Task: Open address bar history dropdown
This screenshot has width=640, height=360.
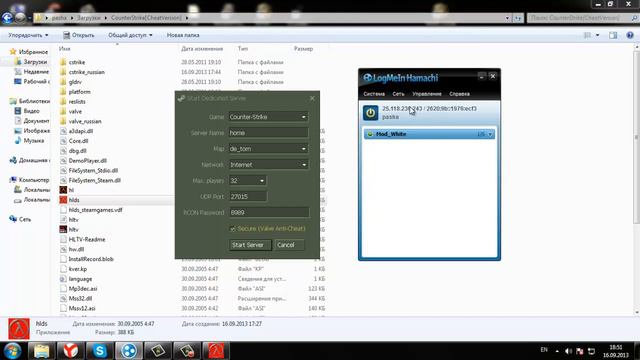Action: (507, 18)
